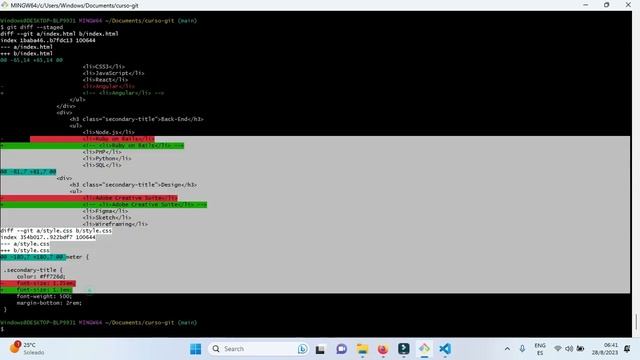The image size is (640, 360).
Task: Click the '+++ b/index.html' line
Action: point(27,53)
